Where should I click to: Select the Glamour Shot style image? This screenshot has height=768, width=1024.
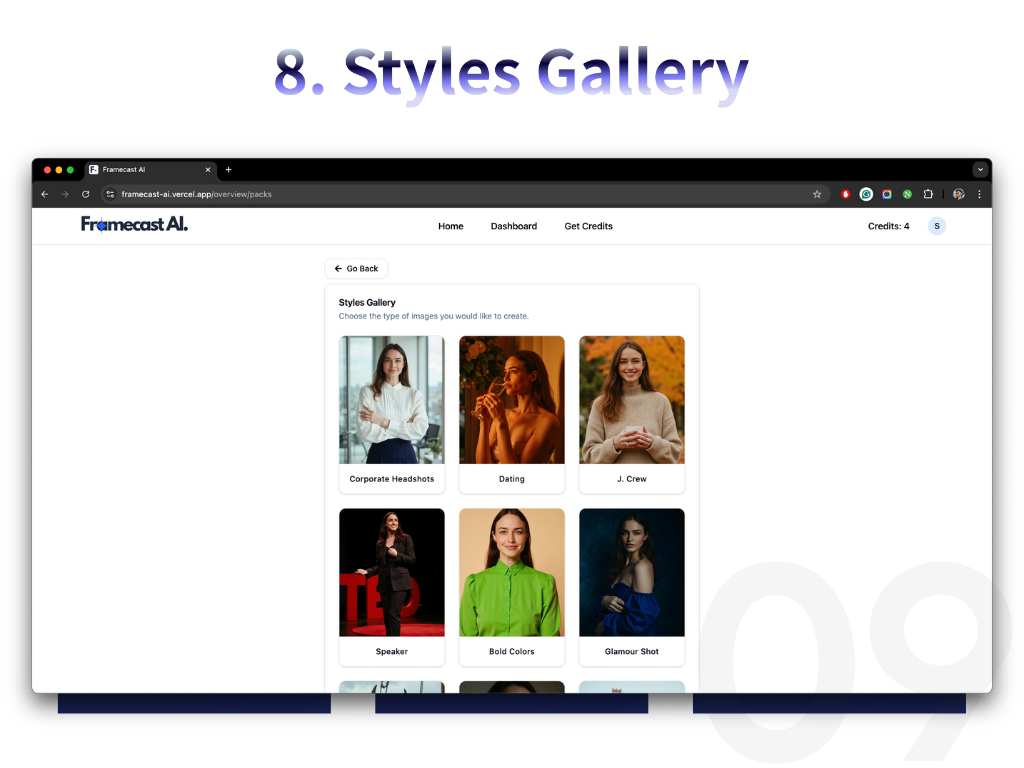coord(632,572)
